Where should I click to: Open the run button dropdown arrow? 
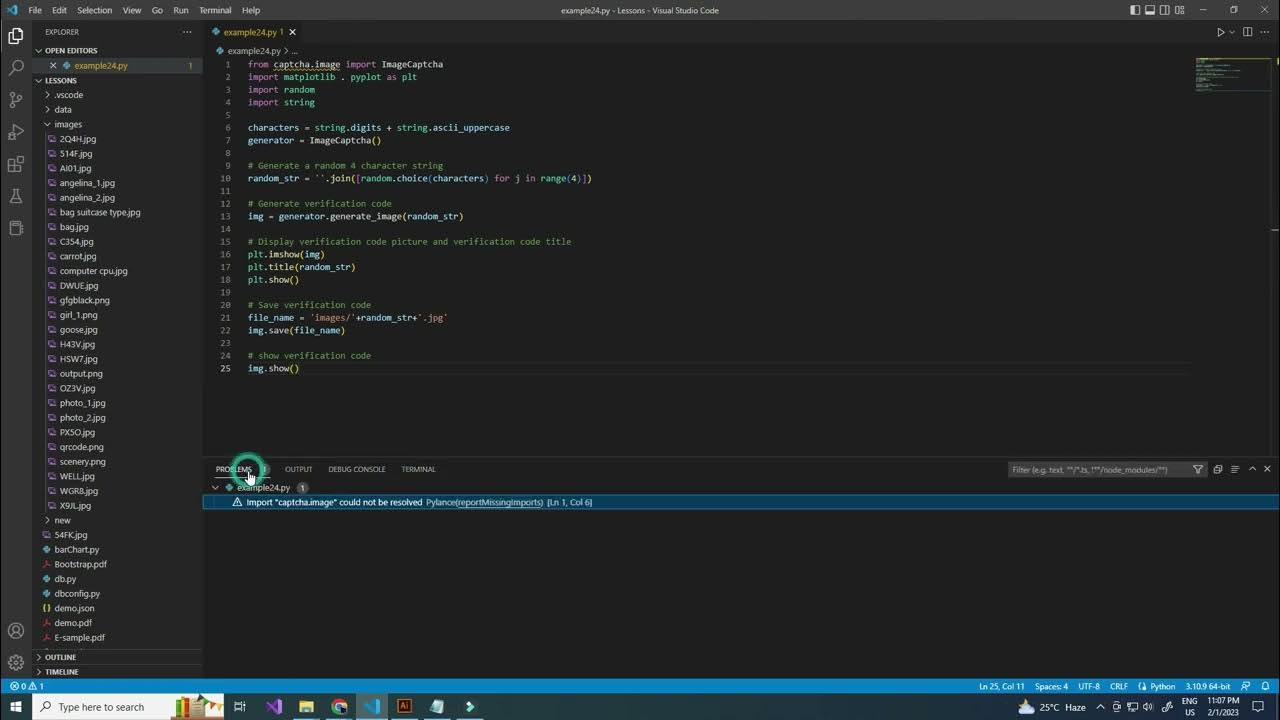[x=1232, y=32]
